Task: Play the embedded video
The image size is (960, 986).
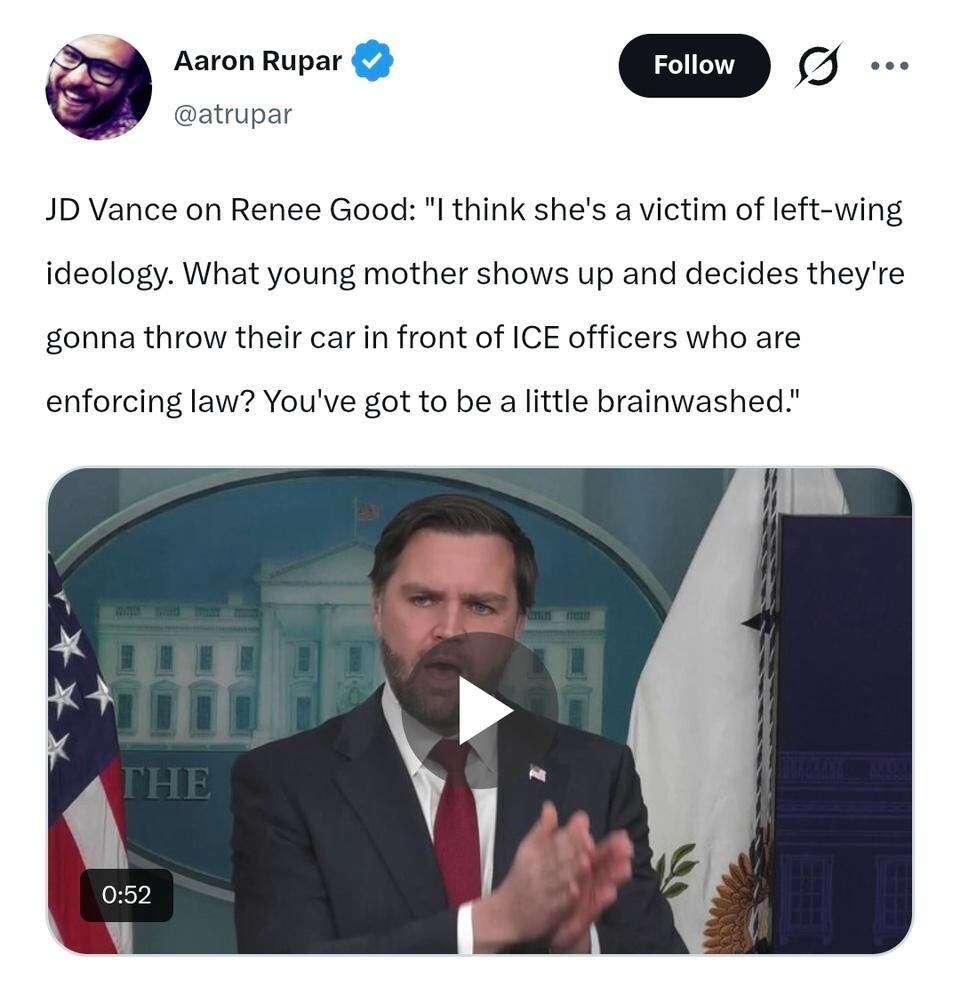Action: click(481, 710)
